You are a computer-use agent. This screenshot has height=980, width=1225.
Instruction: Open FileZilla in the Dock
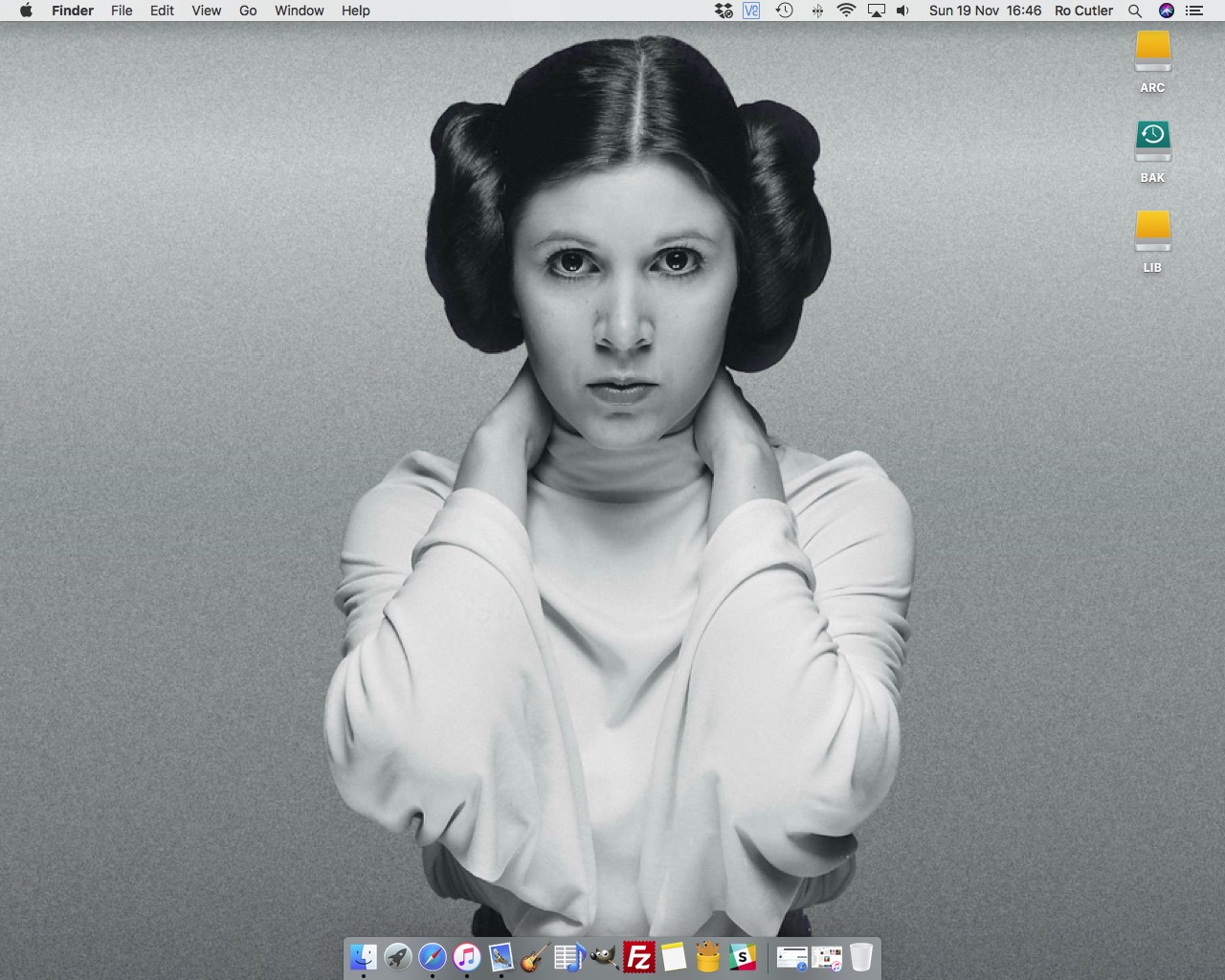(638, 956)
